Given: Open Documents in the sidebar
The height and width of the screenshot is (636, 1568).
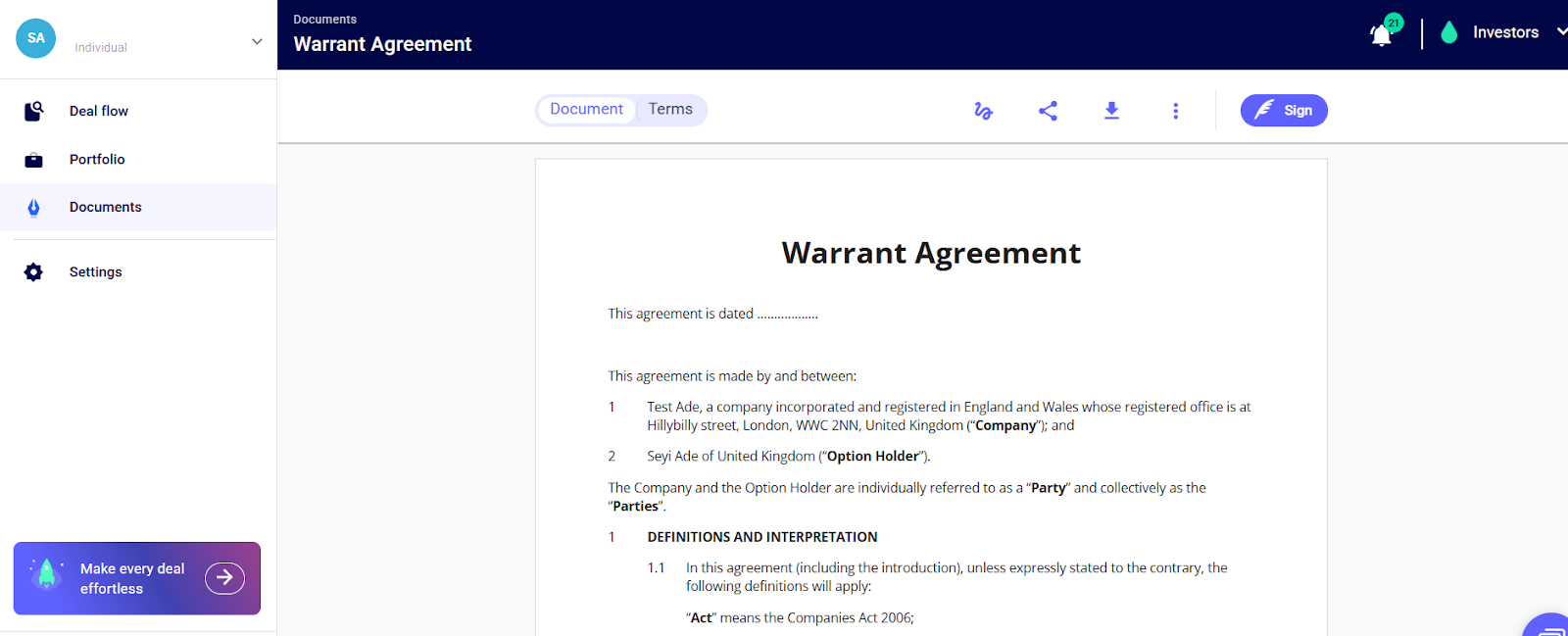Looking at the screenshot, I should point(105,207).
